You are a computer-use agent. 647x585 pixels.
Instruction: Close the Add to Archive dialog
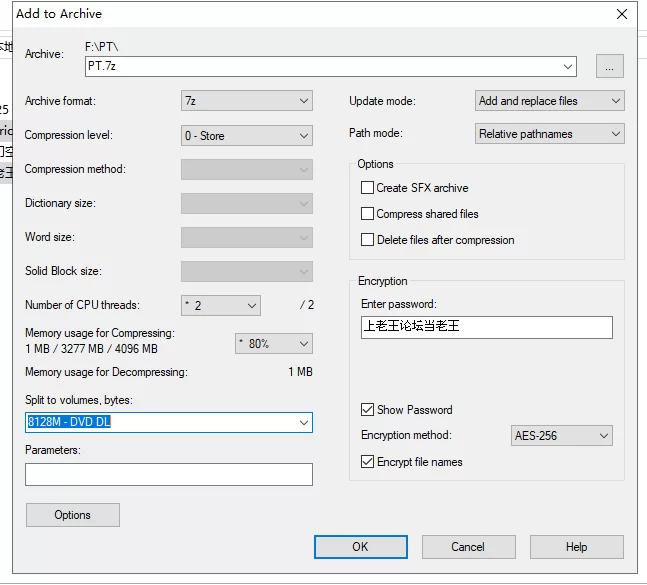[622, 14]
